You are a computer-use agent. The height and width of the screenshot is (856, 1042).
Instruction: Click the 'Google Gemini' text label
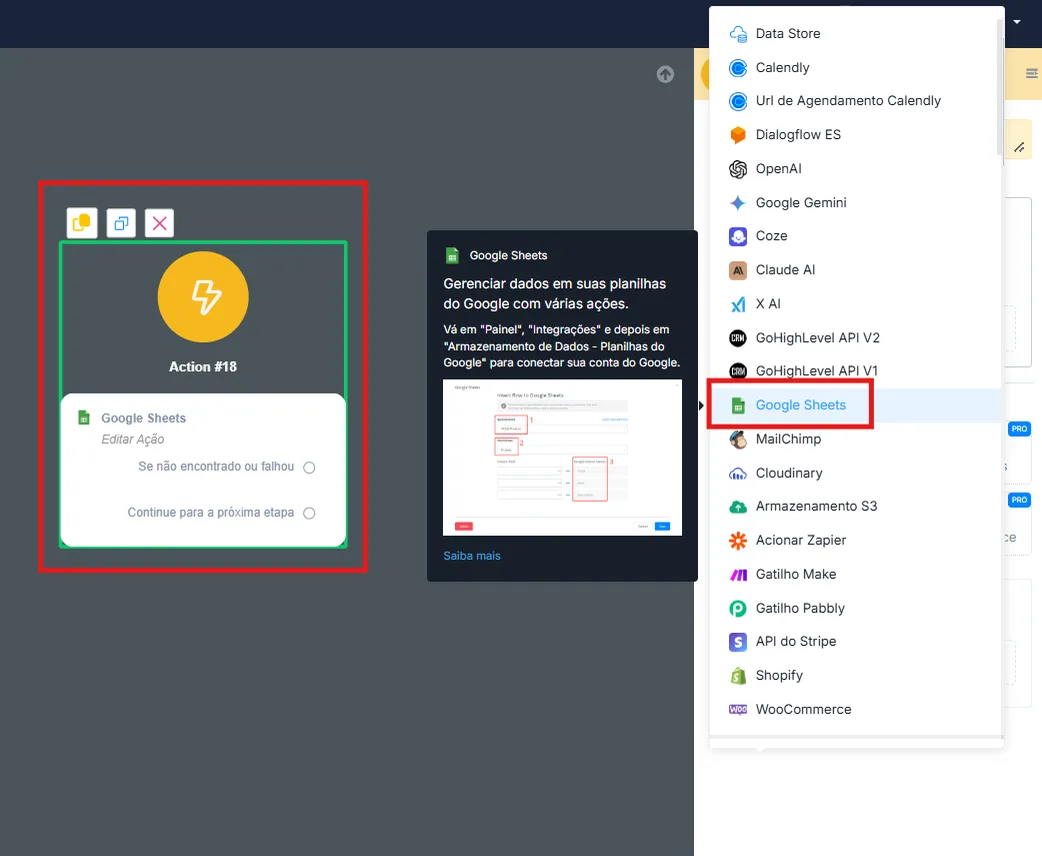pos(801,203)
